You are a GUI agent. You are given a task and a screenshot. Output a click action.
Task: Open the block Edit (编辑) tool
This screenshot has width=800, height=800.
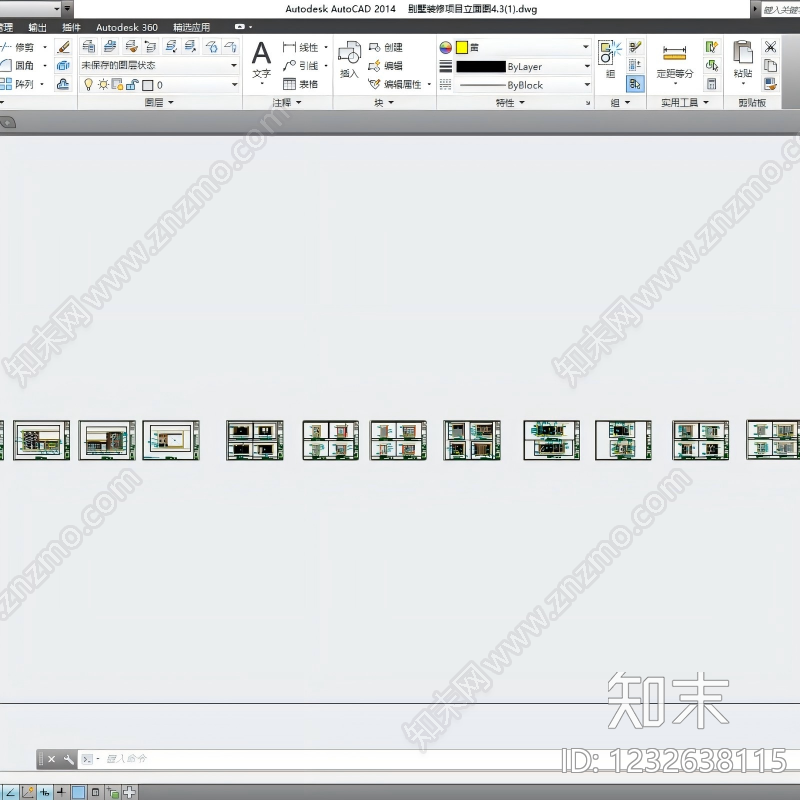click(386, 66)
